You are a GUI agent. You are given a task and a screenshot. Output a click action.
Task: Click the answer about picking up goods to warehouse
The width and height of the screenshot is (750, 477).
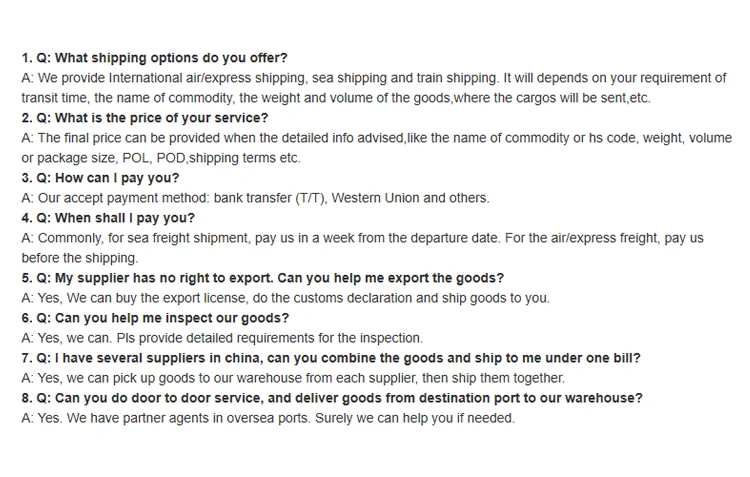click(x=293, y=378)
